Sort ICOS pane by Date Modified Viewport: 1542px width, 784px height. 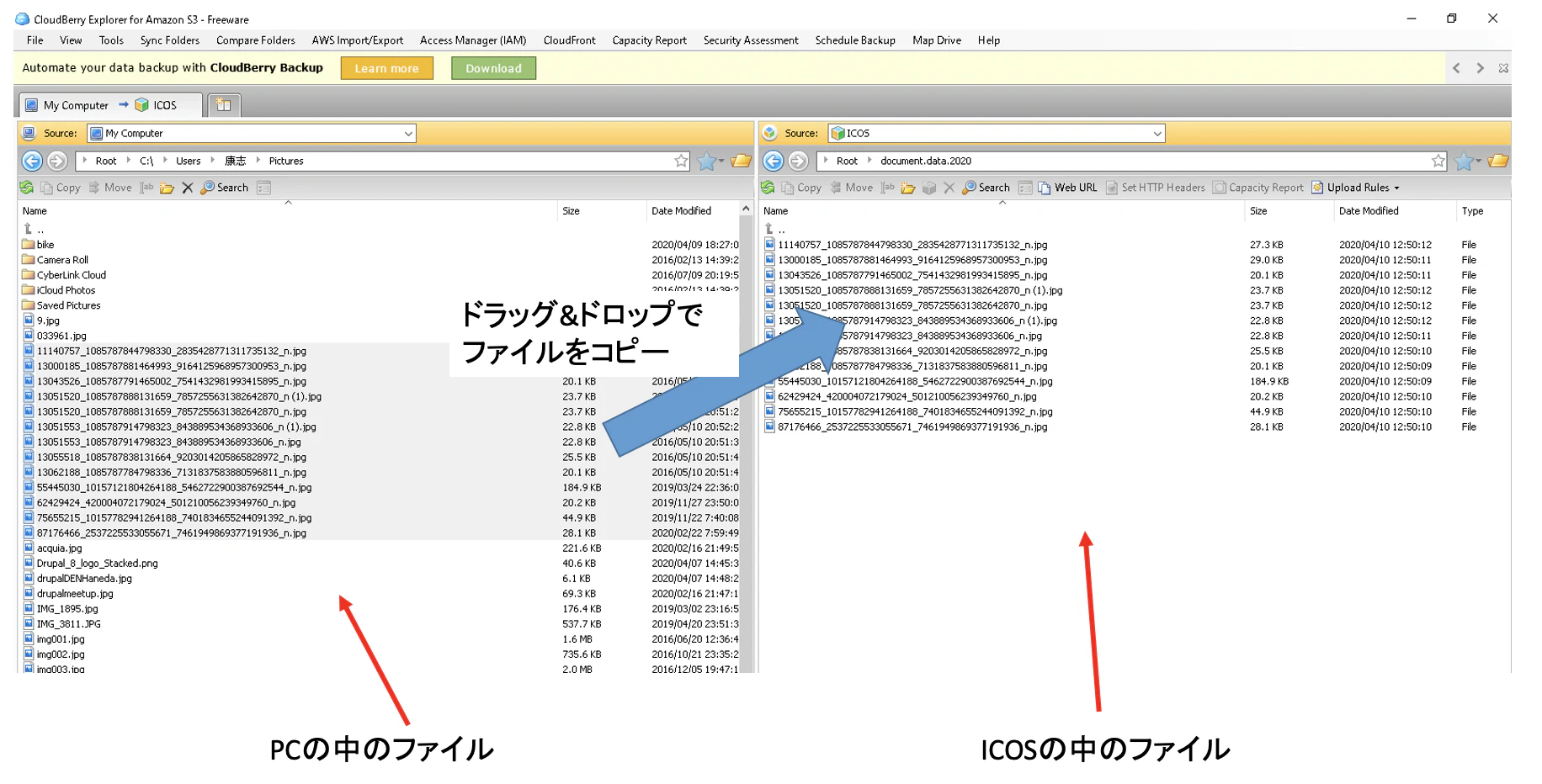(1369, 211)
